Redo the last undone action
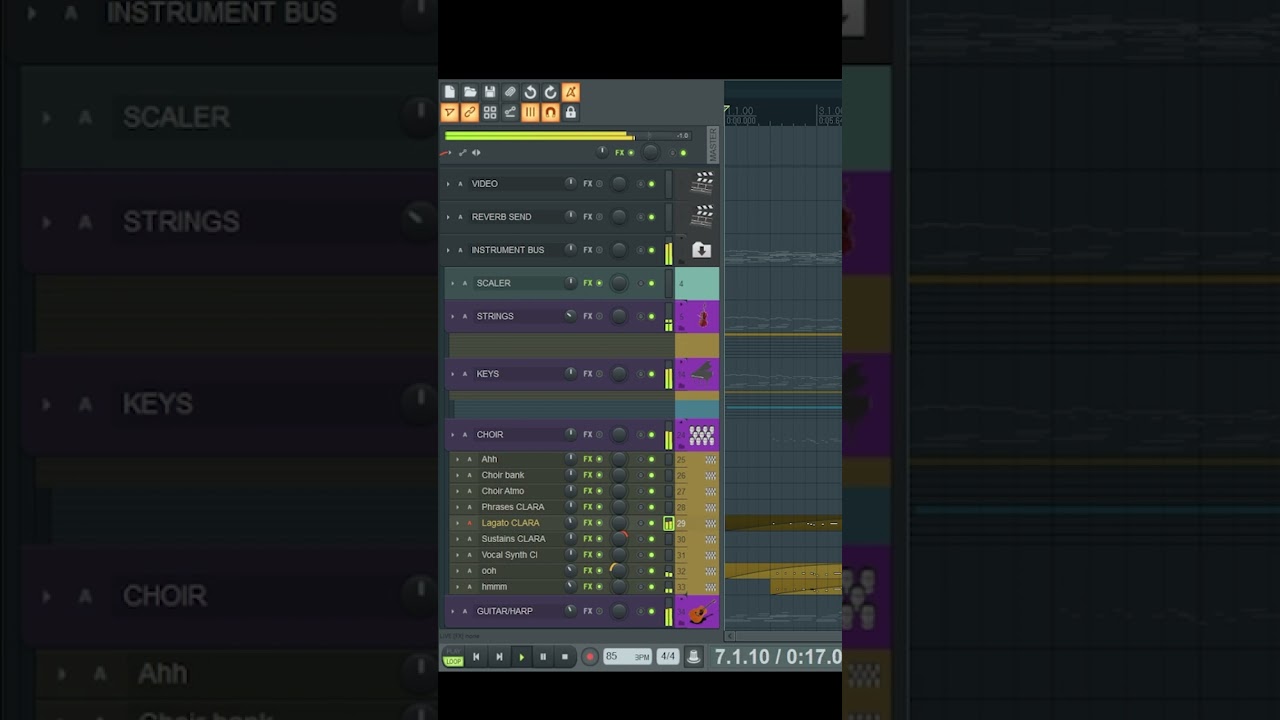1280x720 pixels. point(550,92)
